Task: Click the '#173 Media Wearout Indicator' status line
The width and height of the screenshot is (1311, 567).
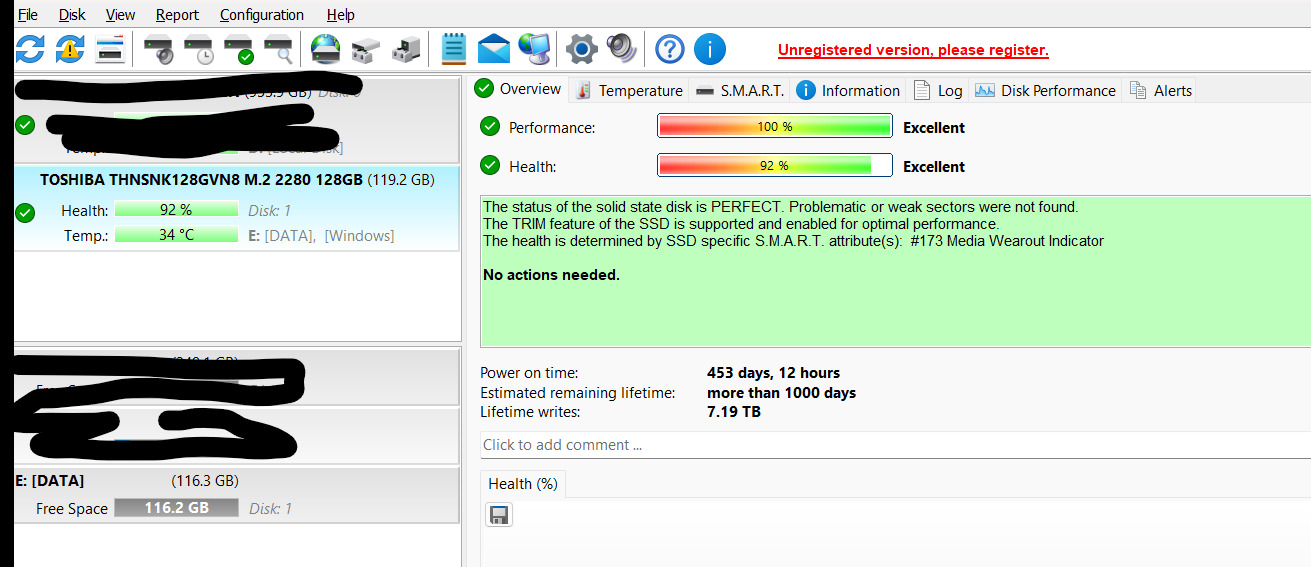Action: tap(793, 241)
